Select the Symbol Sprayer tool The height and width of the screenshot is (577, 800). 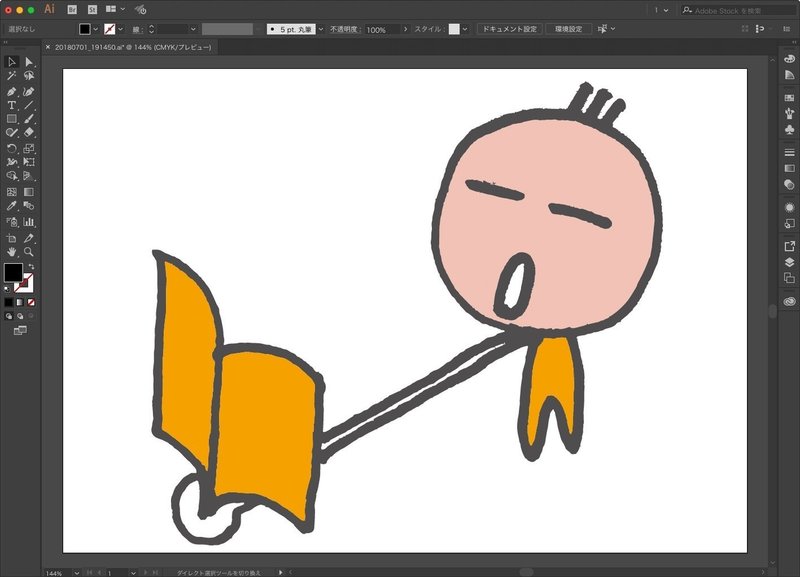[x=11, y=222]
